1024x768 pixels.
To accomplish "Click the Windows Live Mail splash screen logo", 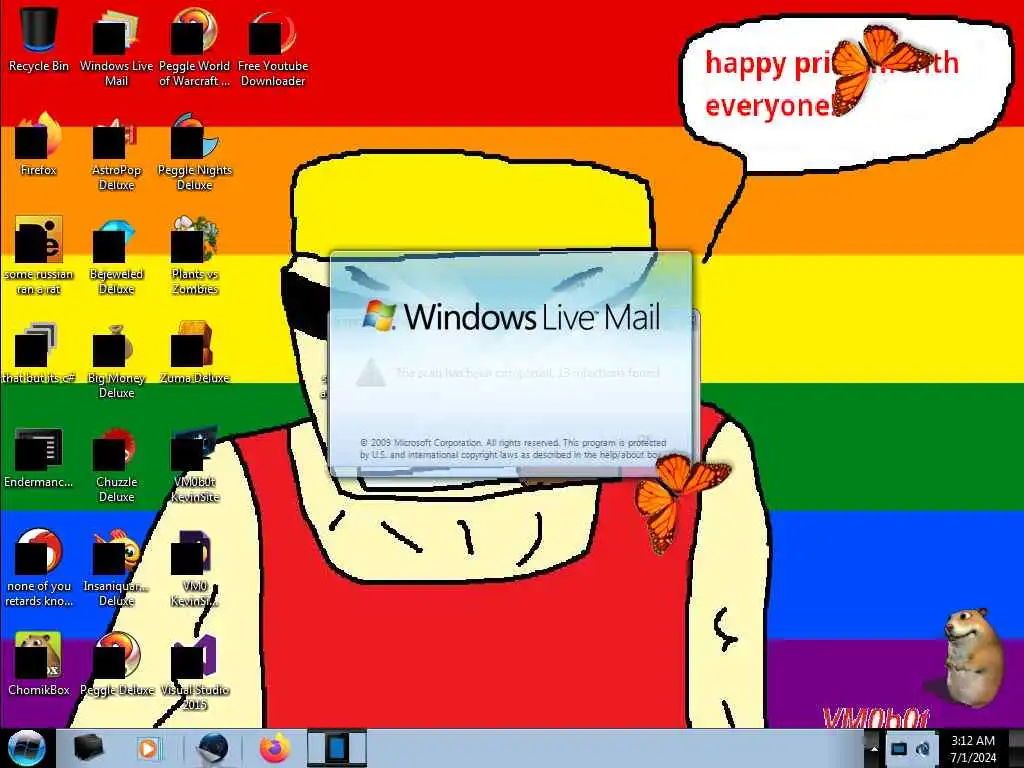I will 511,316.
